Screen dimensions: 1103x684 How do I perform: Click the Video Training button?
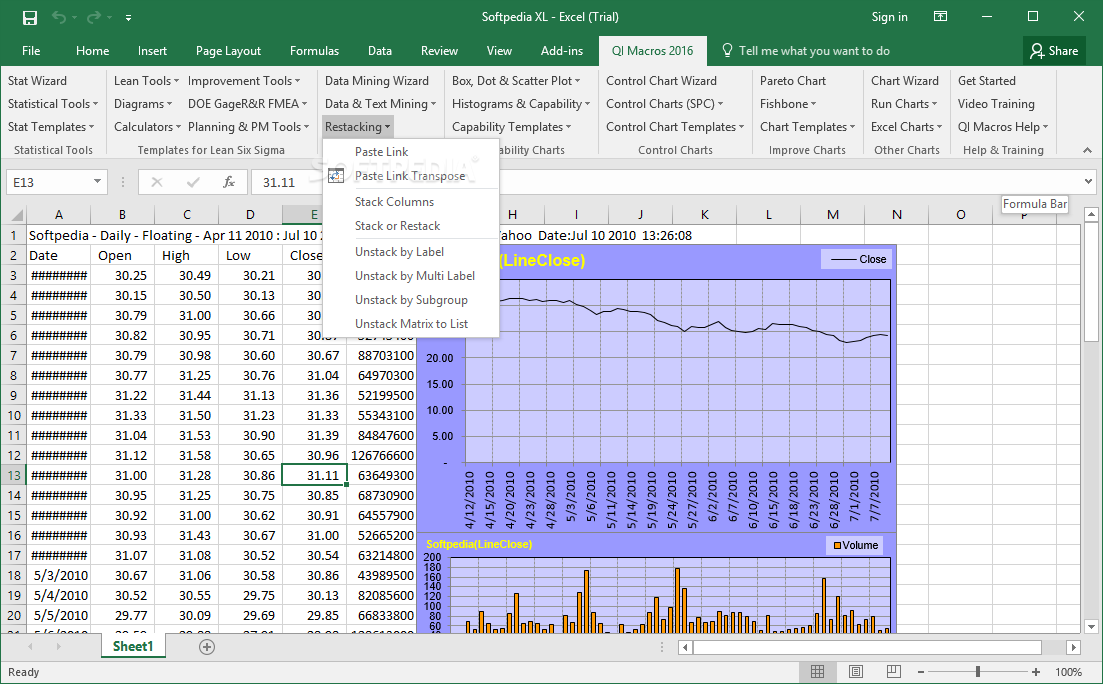(x=996, y=103)
